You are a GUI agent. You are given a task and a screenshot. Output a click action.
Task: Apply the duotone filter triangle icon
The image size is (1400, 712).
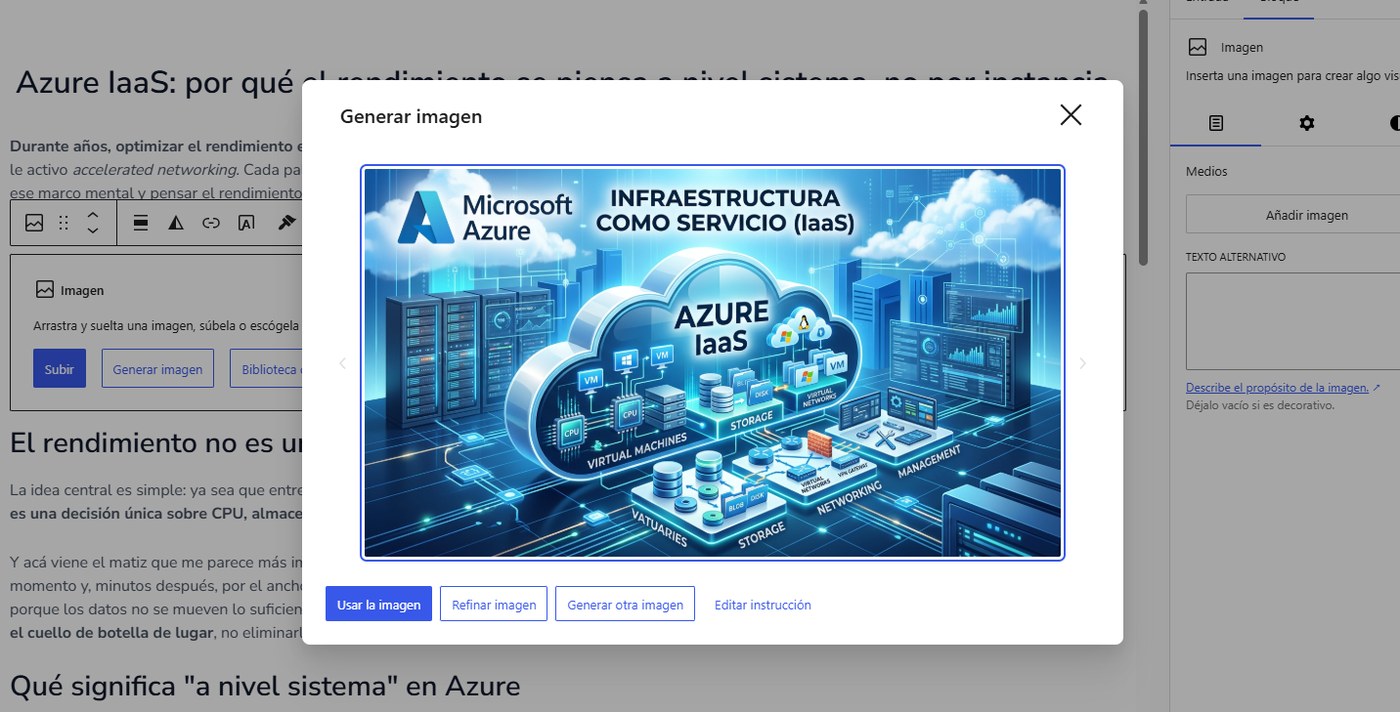[176, 223]
